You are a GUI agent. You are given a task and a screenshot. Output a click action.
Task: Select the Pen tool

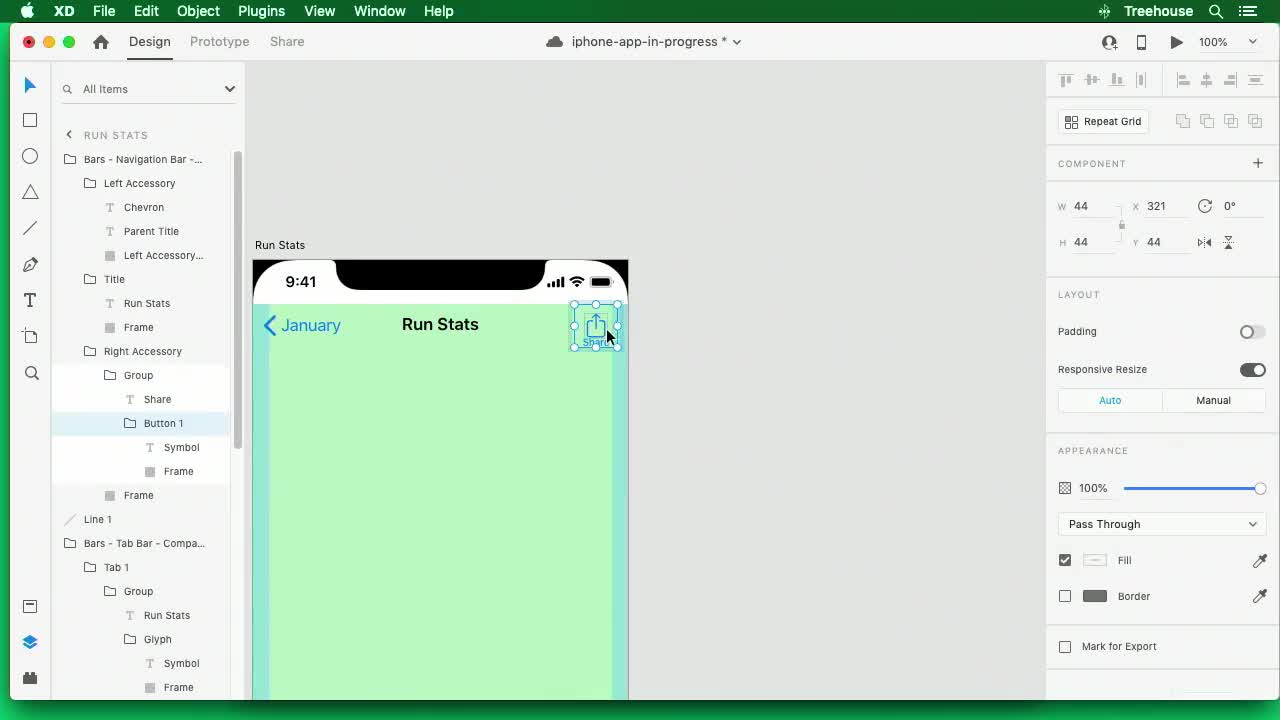(x=30, y=264)
